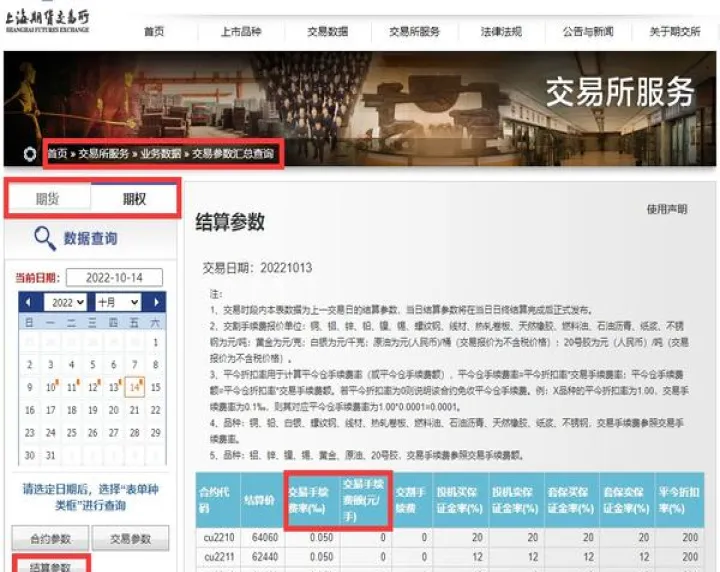Click the 合约参数 button
Screen dimensions: 720x572
point(50,538)
